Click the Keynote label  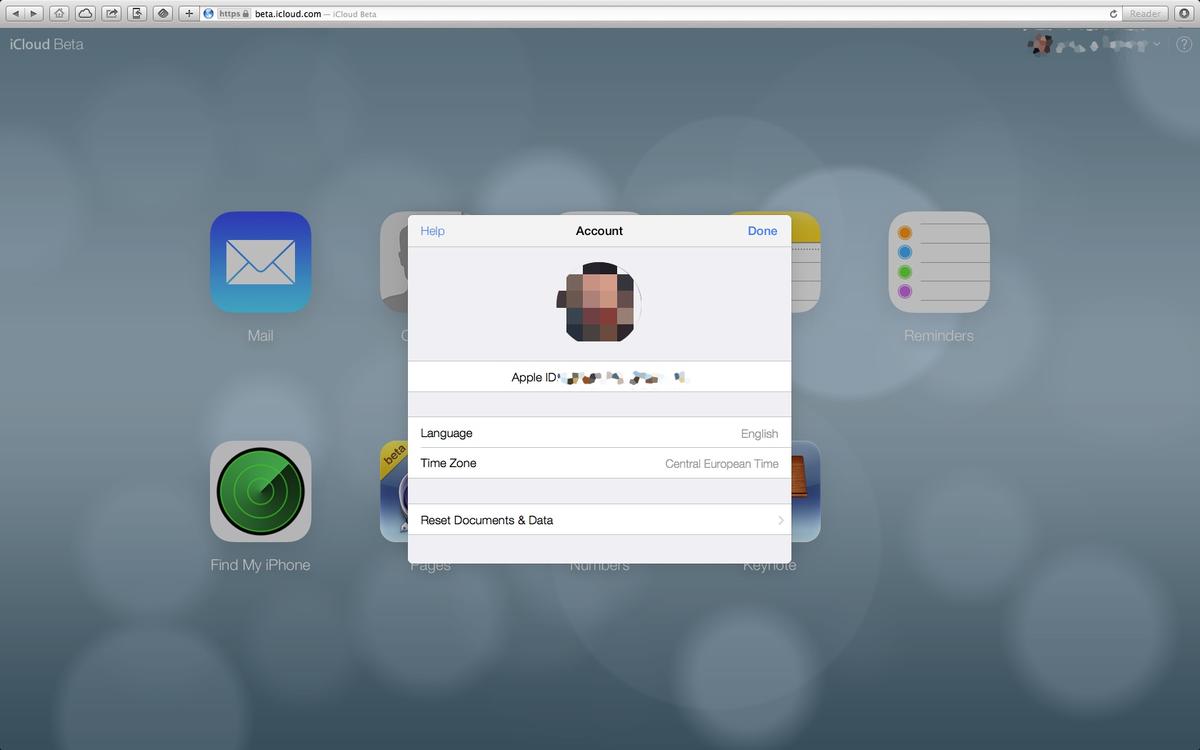770,567
